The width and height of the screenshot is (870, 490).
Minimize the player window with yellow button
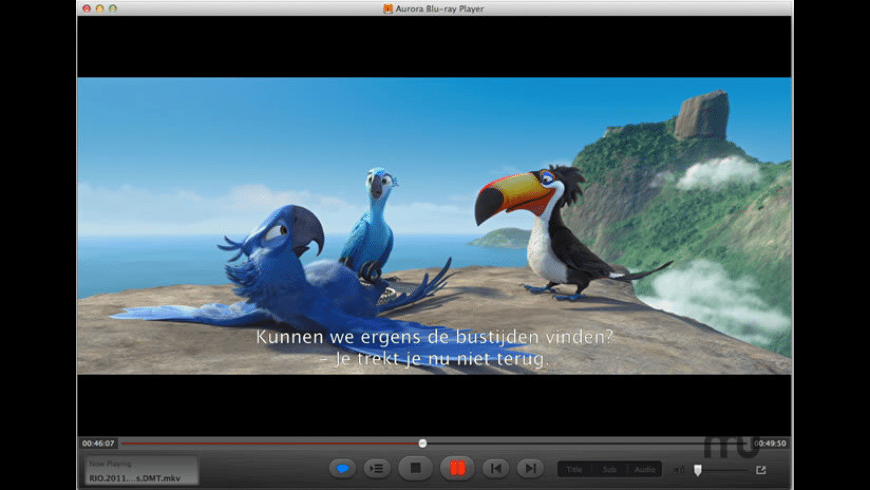100,8
